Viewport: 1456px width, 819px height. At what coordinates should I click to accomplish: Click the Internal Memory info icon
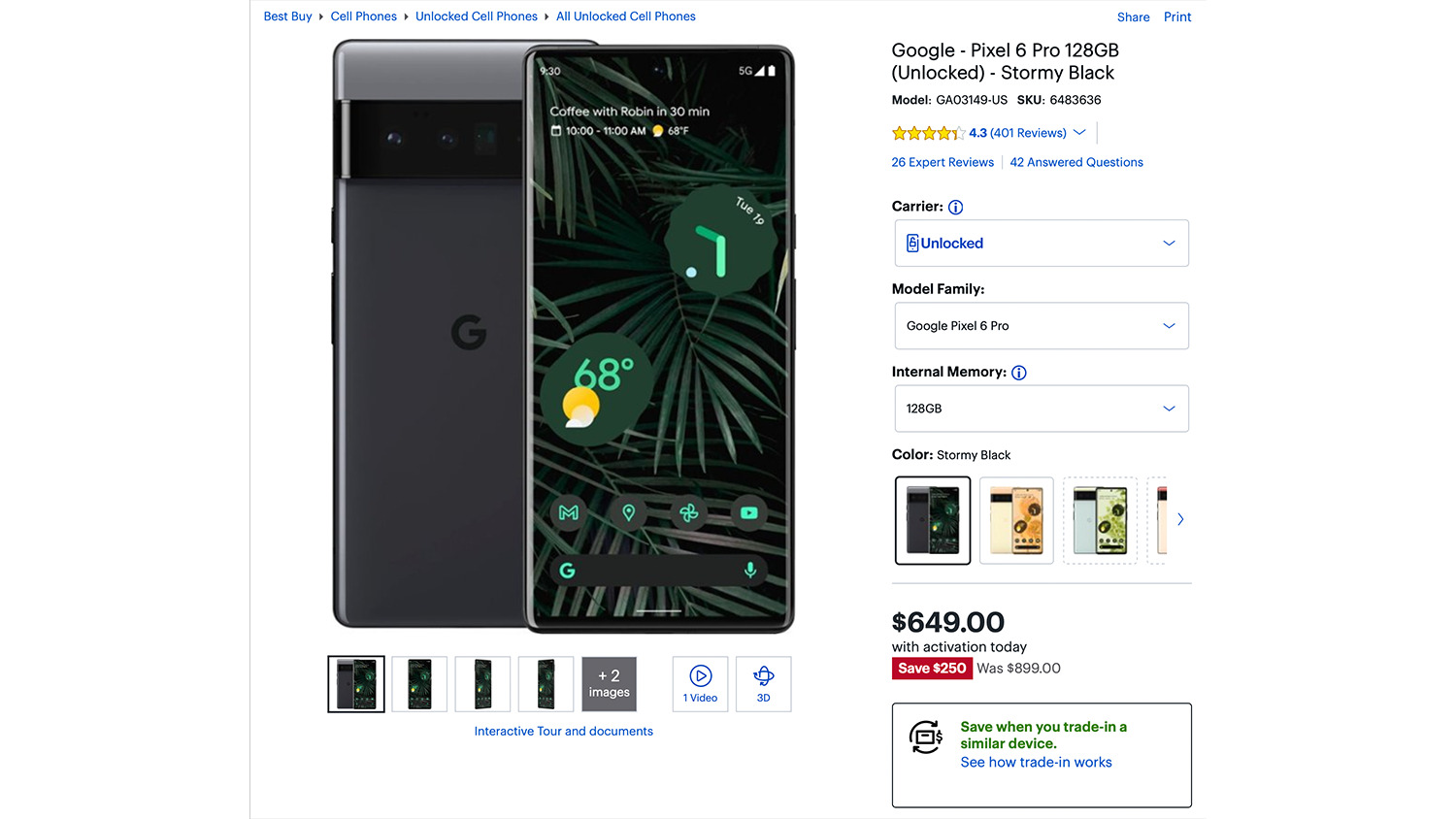coord(1018,373)
